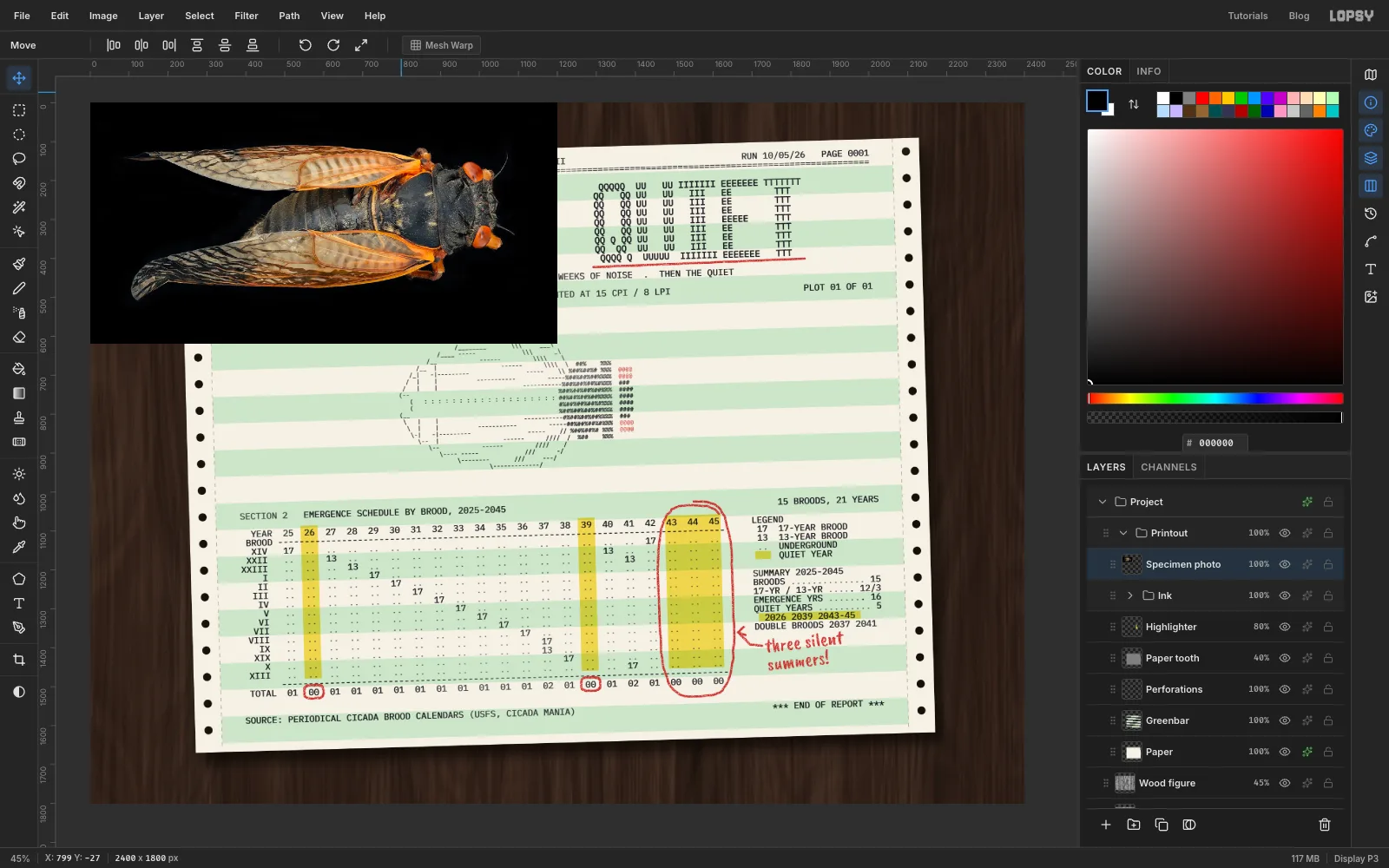Image resolution: width=1389 pixels, height=868 pixels.
Task: Switch to the Info tab
Action: coord(1149,71)
